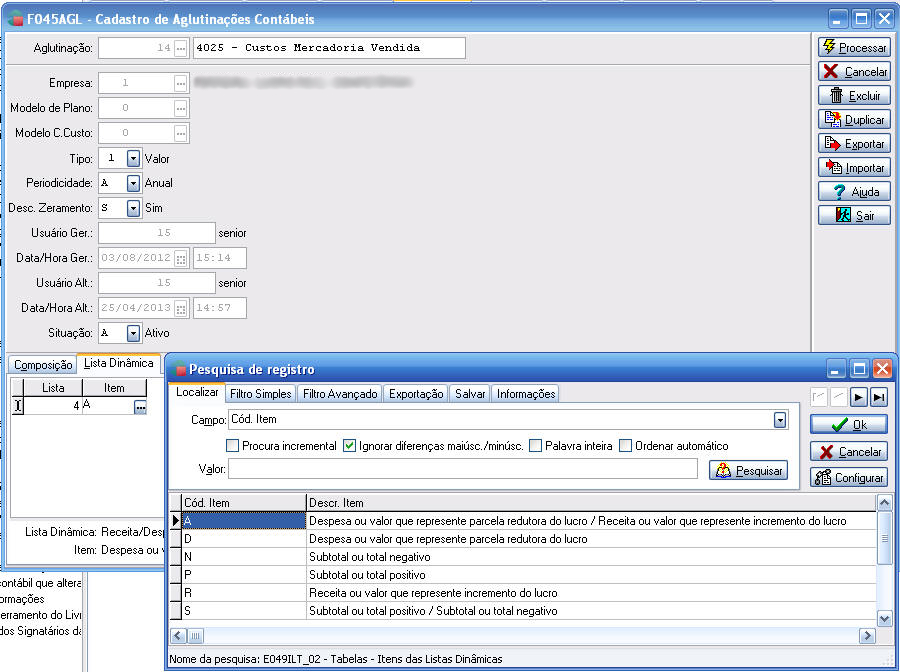The width and height of the screenshot is (900, 672).
Task: Click Lista cell with value 4
Action: 53,406
